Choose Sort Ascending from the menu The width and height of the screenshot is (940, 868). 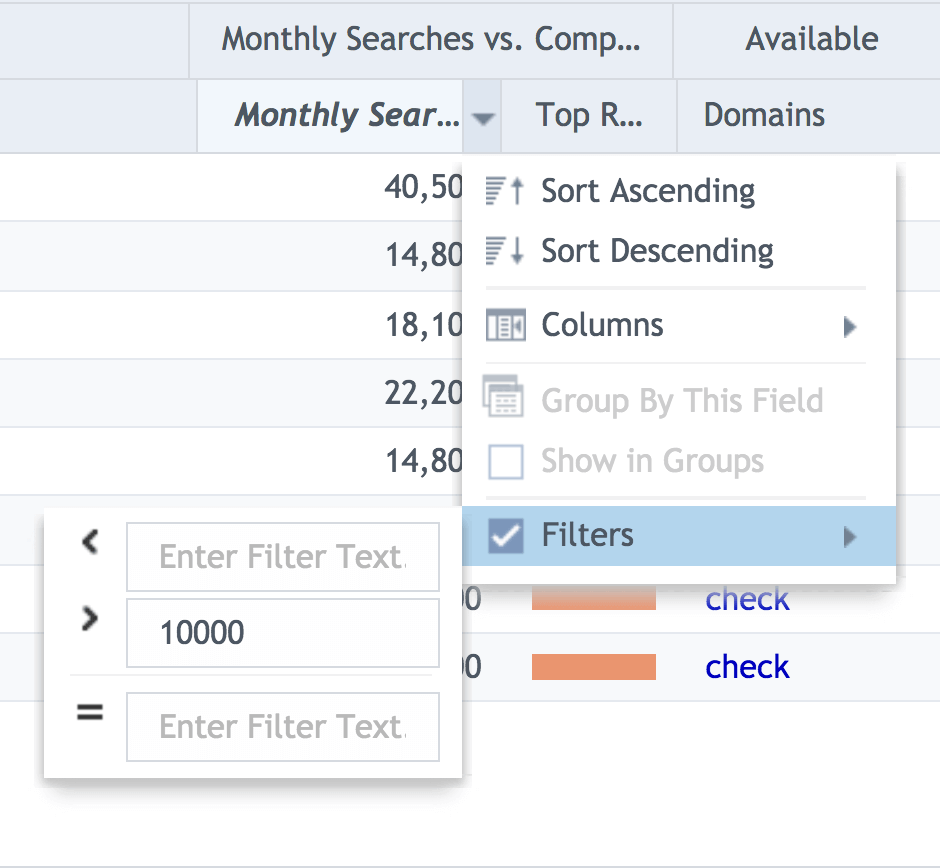tap(679, 191)
